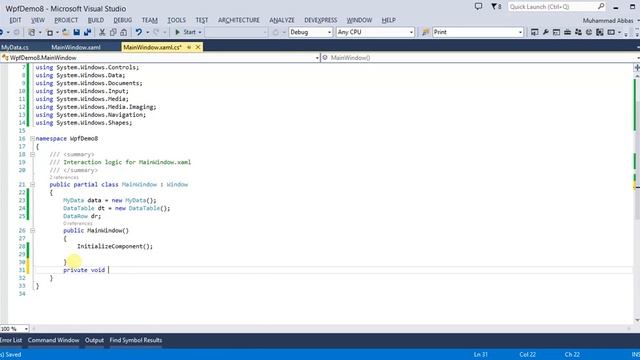Viewport: 640px width, 360px height.
Task: Open the BUILD menu
Action: click(x=96, y=20)
